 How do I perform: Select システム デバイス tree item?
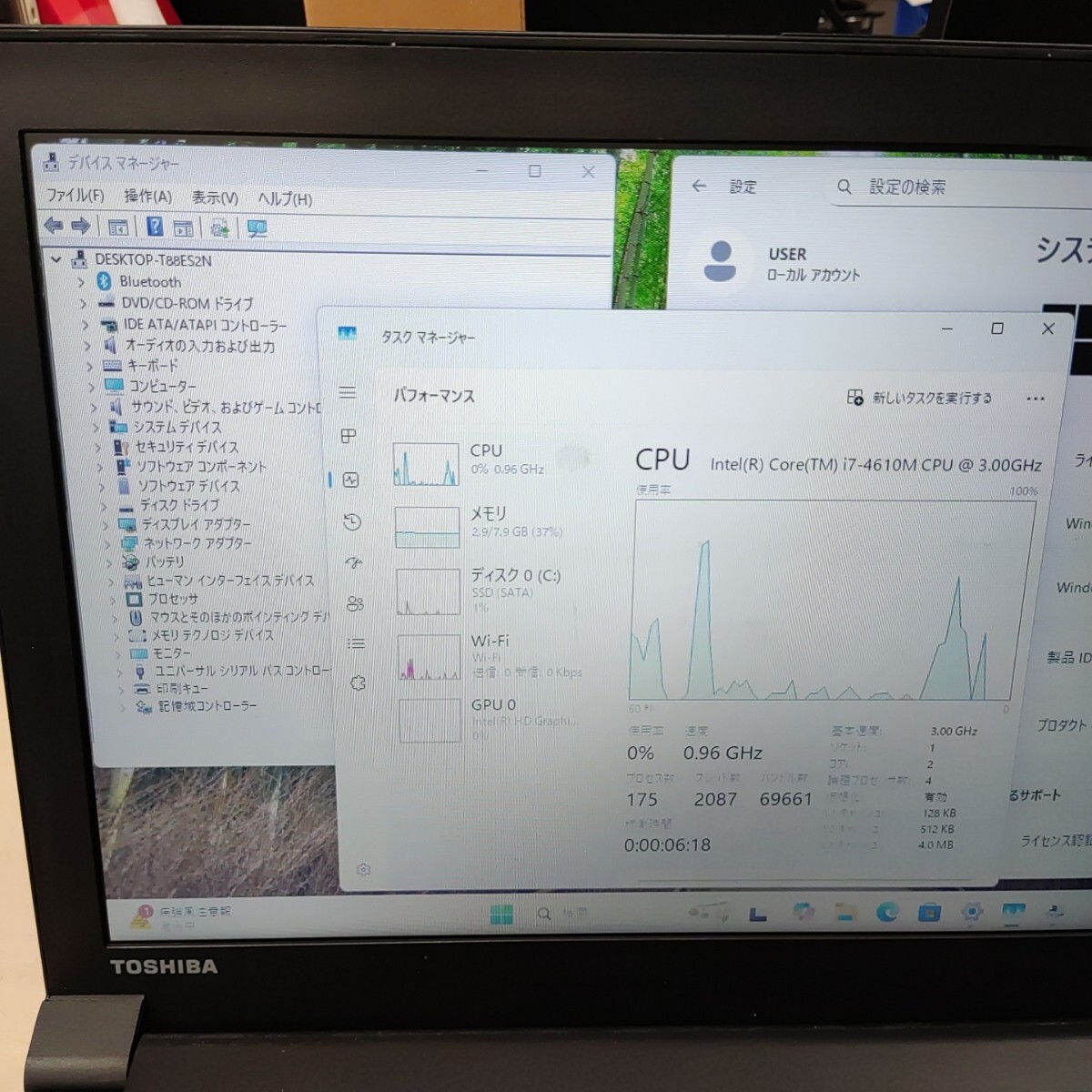coord(177,427)
